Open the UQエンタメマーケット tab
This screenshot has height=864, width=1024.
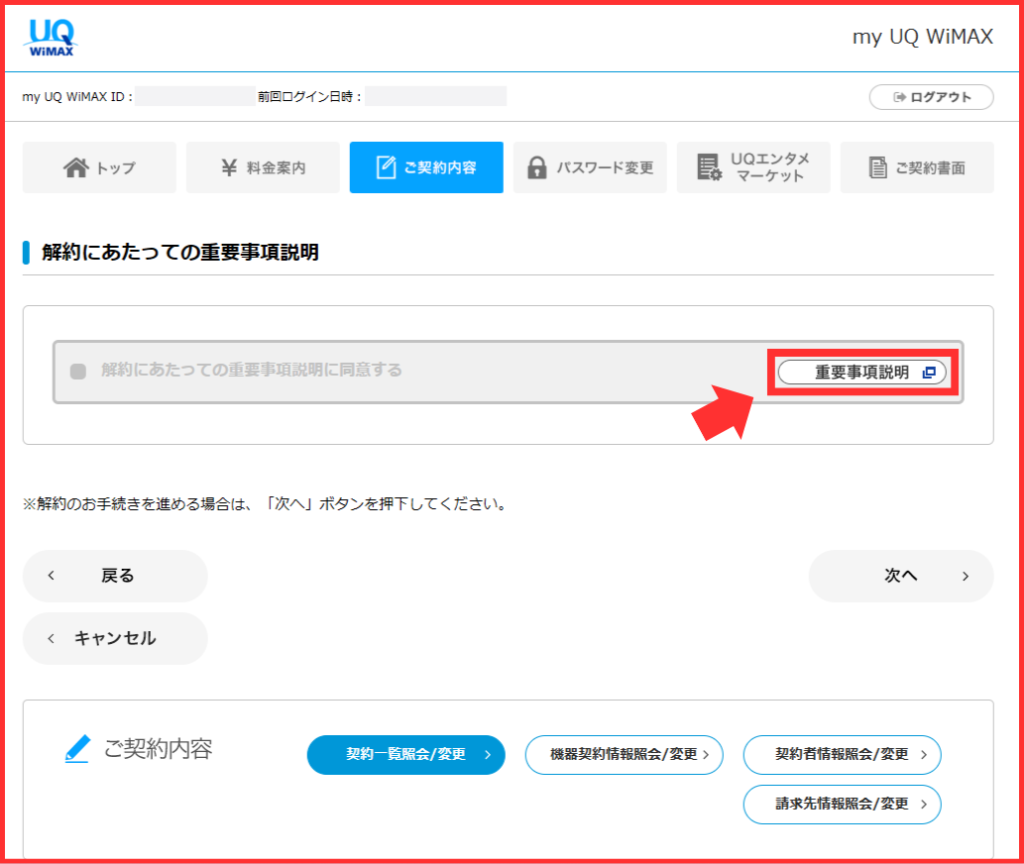click(754, 167)
